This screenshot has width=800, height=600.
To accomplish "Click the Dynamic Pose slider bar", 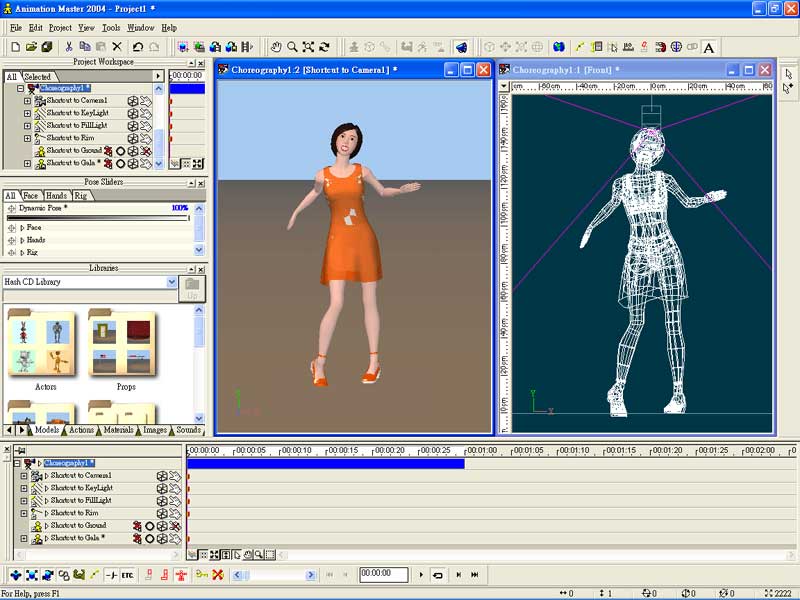I will click(98, 218).
